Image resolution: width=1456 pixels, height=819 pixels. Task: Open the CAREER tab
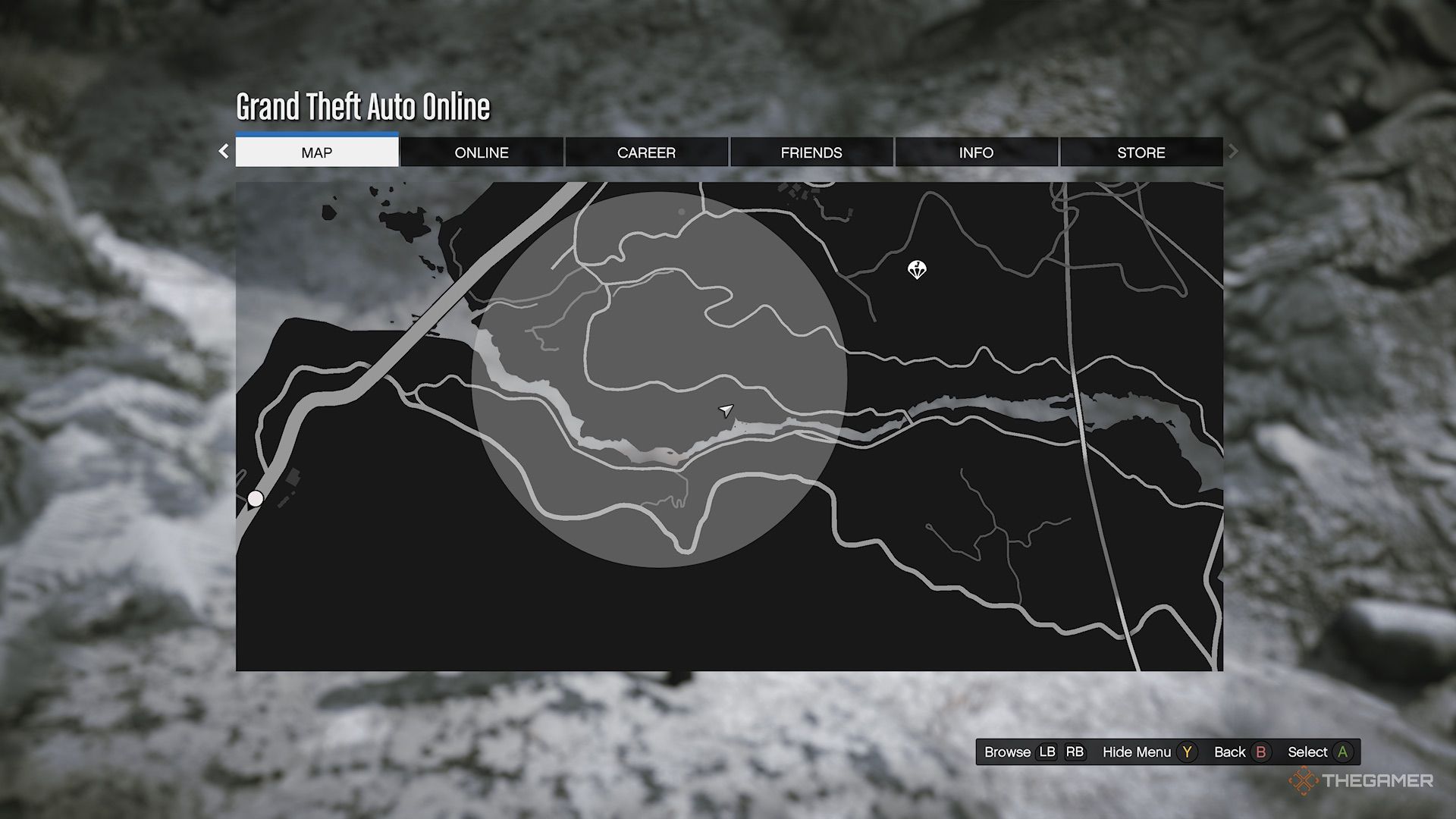click(x=646, y=152)
